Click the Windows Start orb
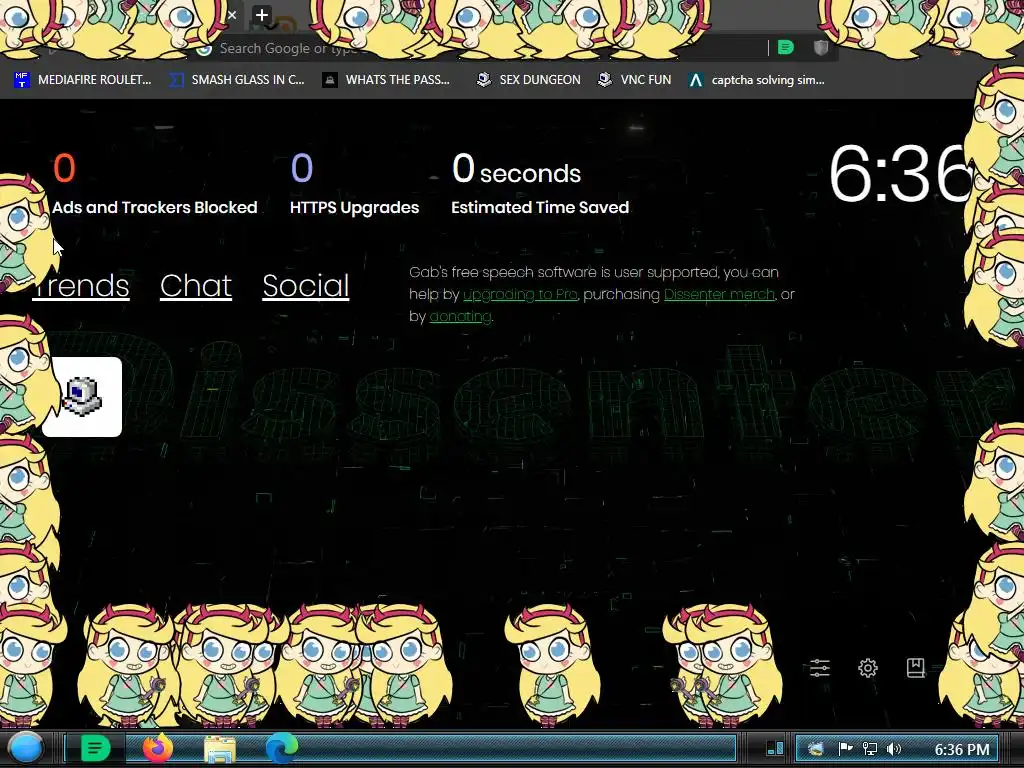Screen dimensions: 1024x768 [x=26, y=748]
